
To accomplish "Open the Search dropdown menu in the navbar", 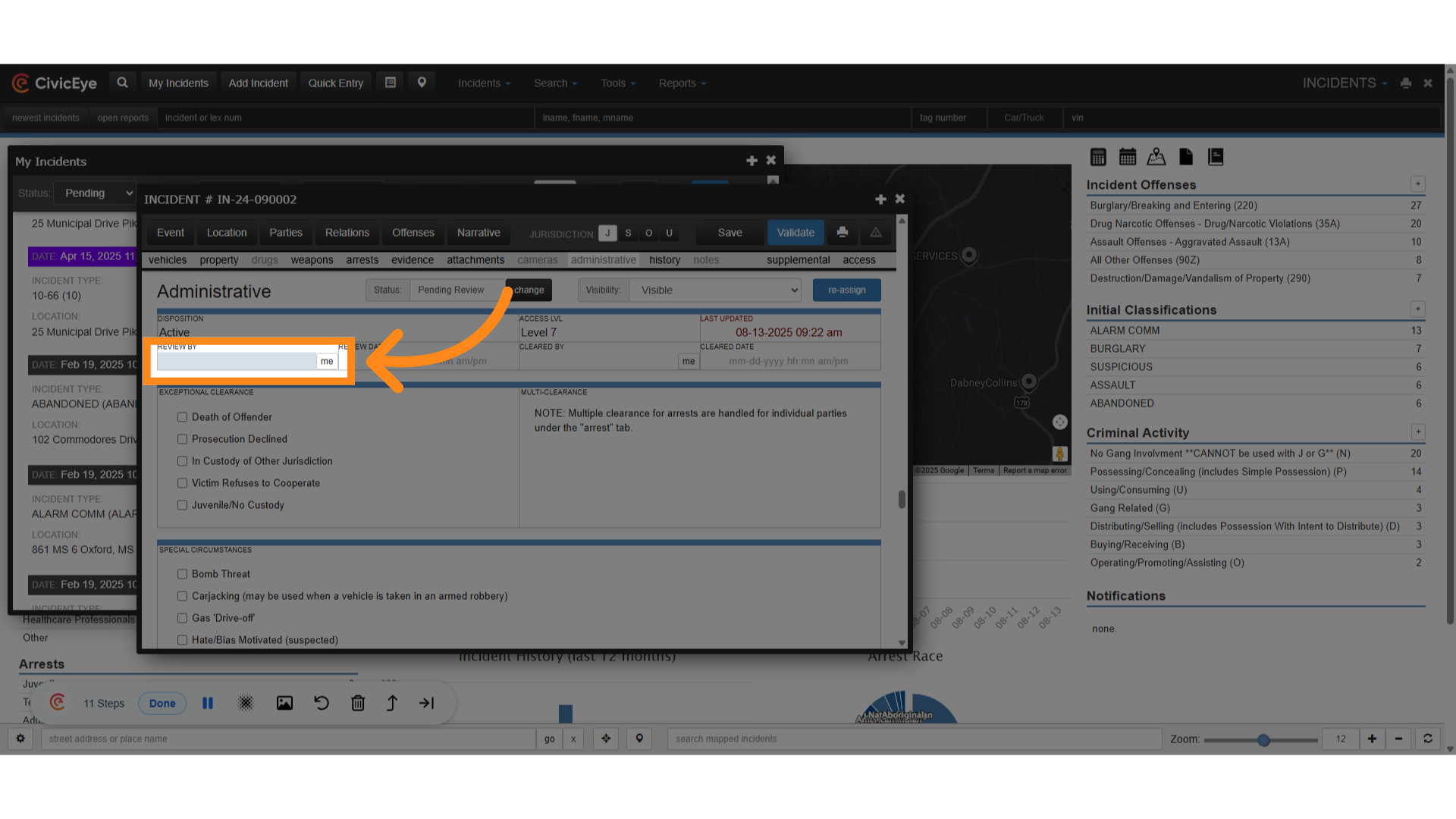I will click(555, 83).
